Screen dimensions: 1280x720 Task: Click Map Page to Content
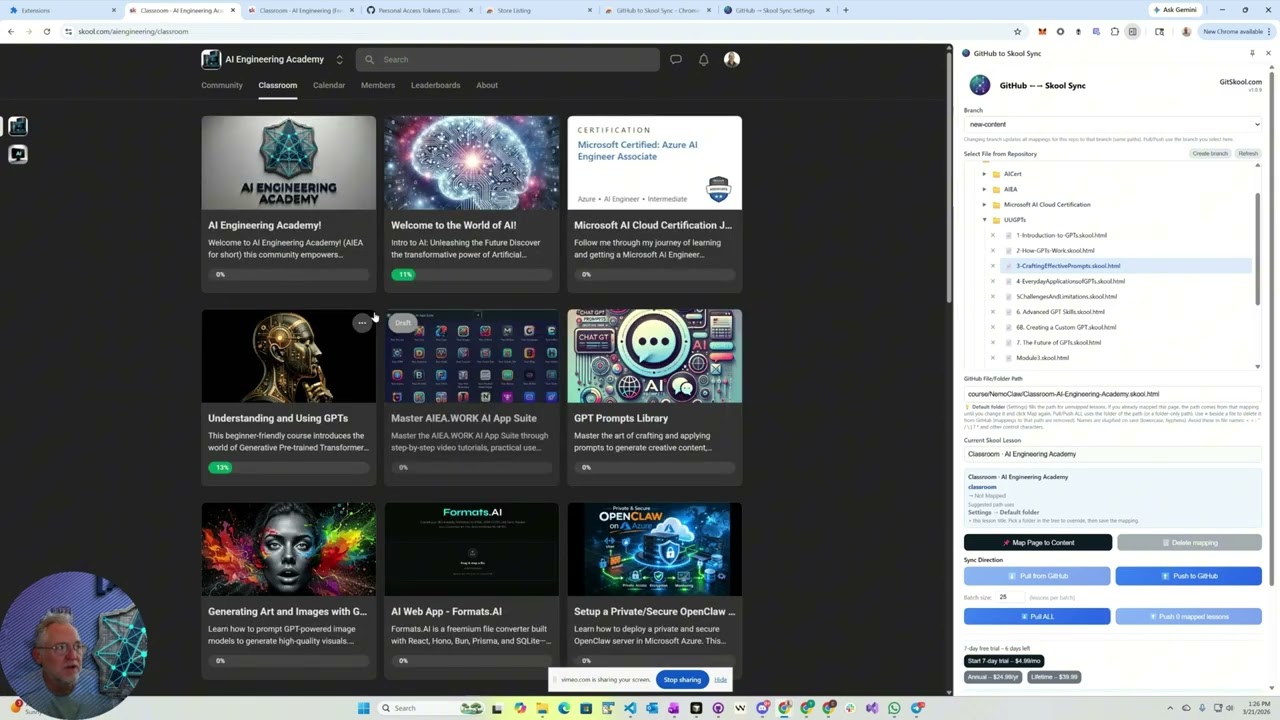pos(1038,543)
